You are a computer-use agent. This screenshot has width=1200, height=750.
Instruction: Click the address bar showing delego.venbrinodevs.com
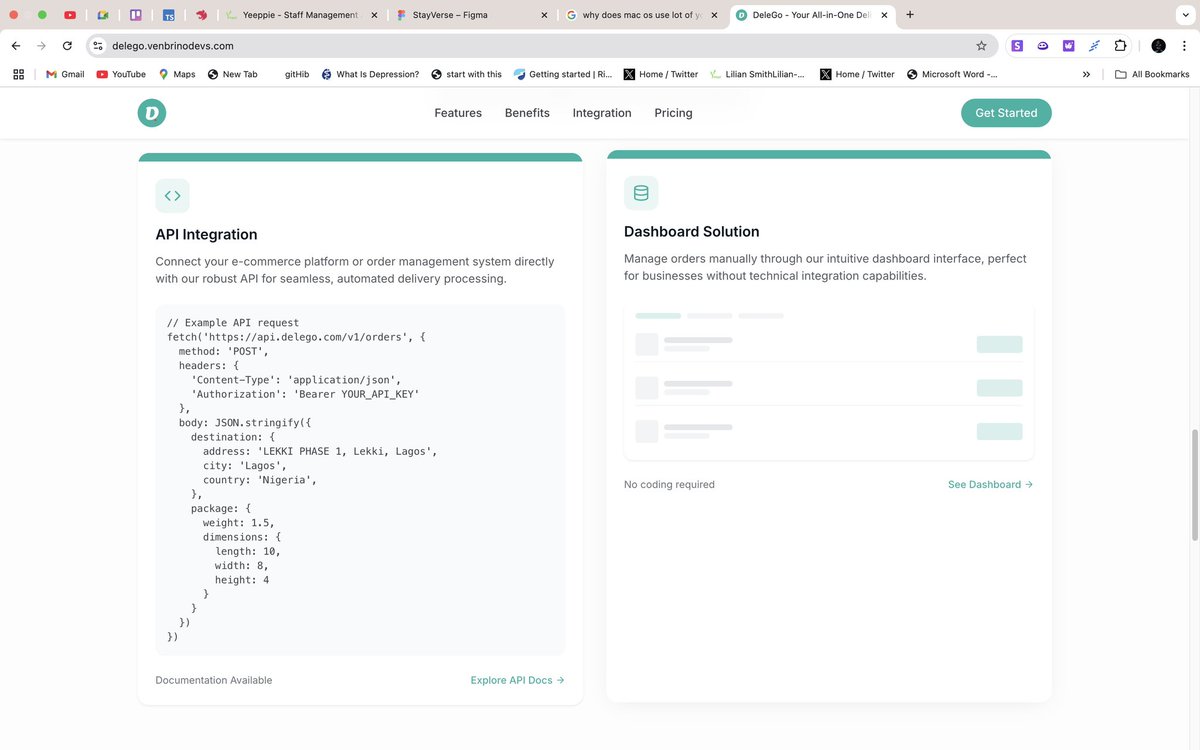[x=540, y=46]
